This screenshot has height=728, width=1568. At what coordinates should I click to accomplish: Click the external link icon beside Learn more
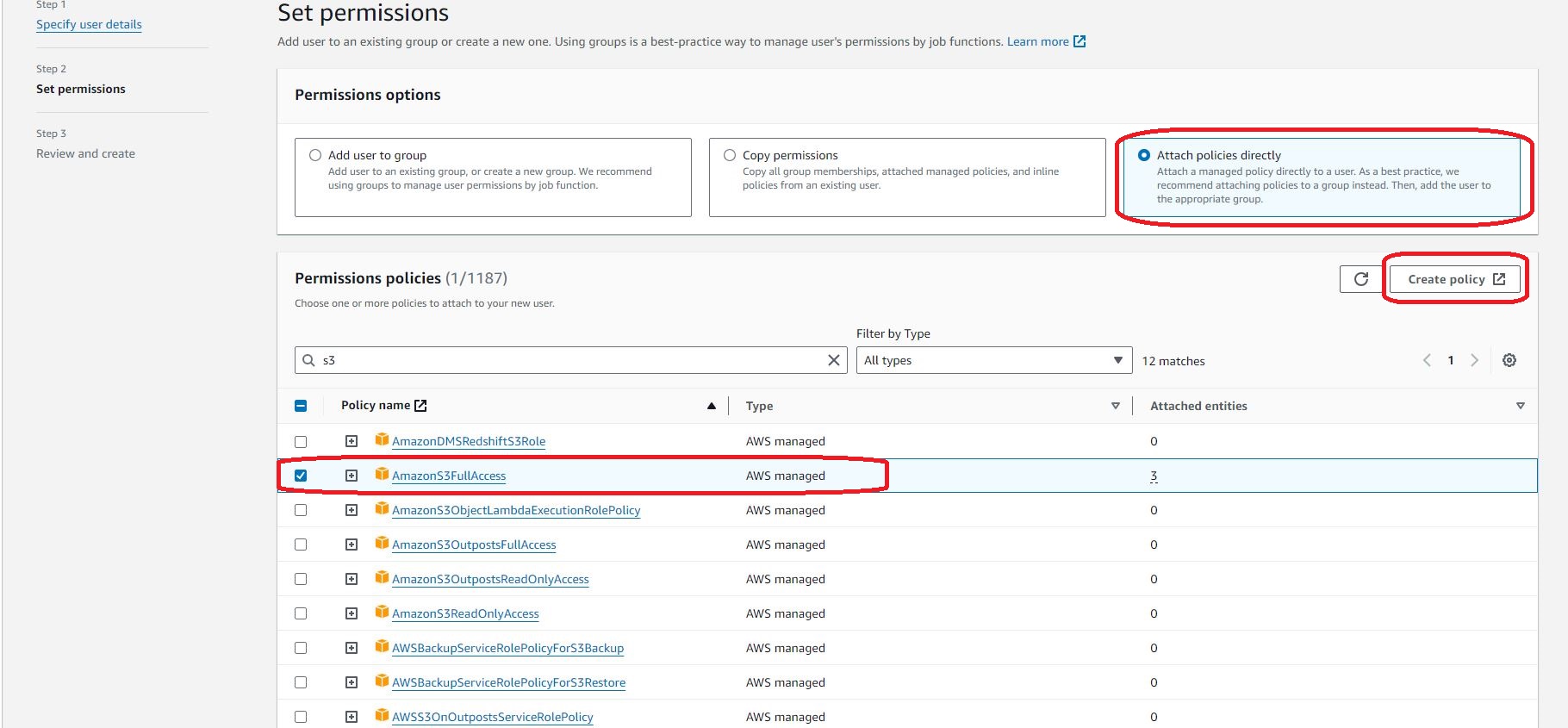pyautogui.click(x=1080, y=41)
